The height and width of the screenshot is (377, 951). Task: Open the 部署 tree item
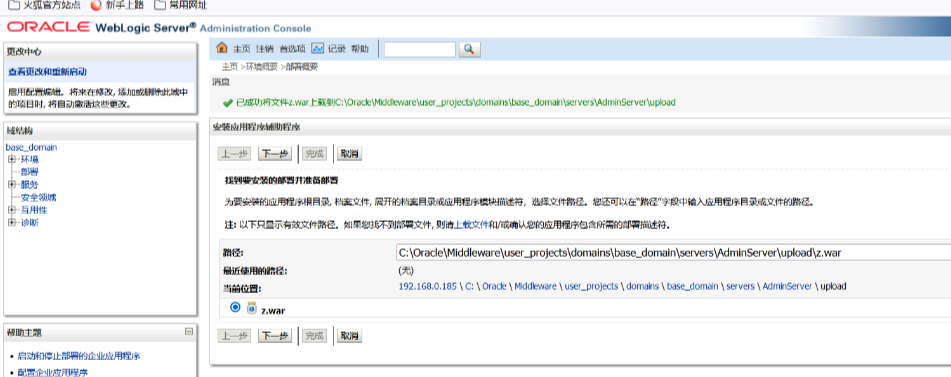pyautogui.click(x=30, y=172)
